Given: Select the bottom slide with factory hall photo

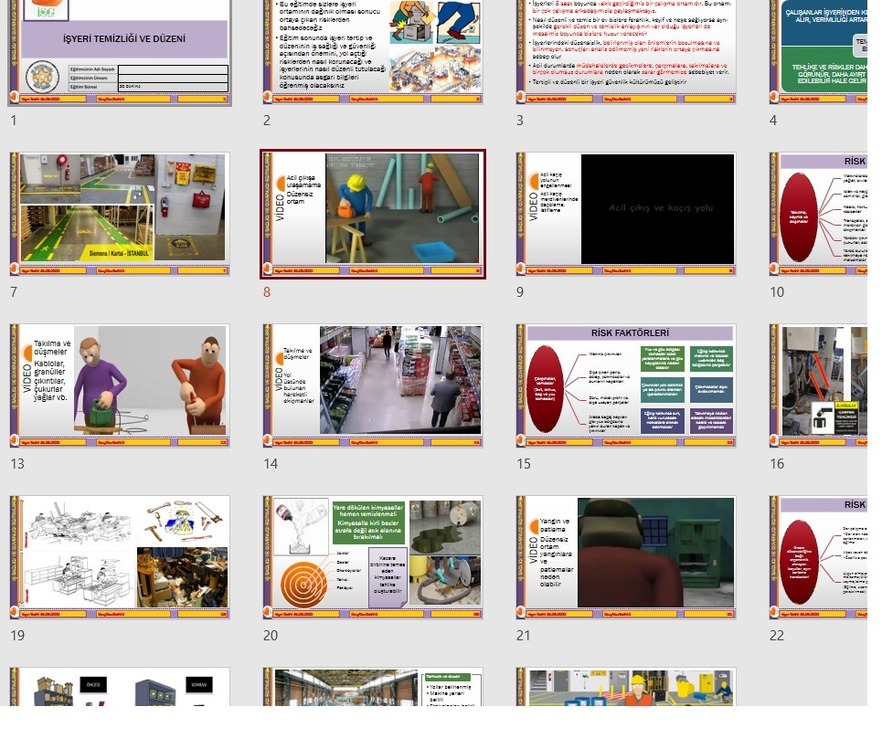Looking at the screenshot, I should [373, 687].
